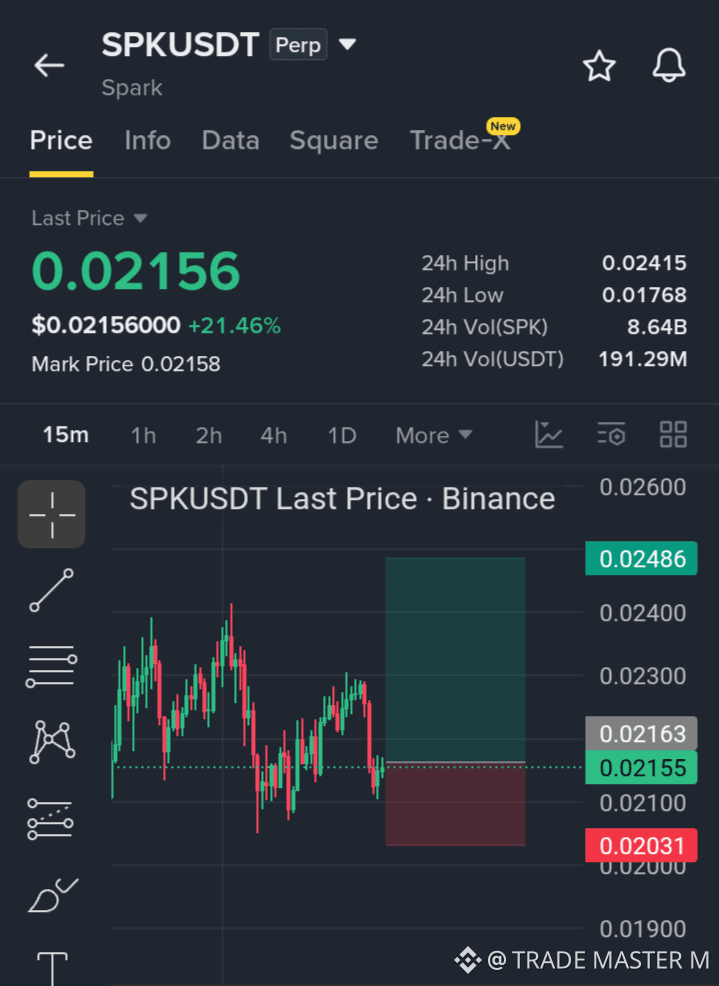Select the 1h timeframe
Viewport: 719px width, 986px height.
click(x=143, y=435)
